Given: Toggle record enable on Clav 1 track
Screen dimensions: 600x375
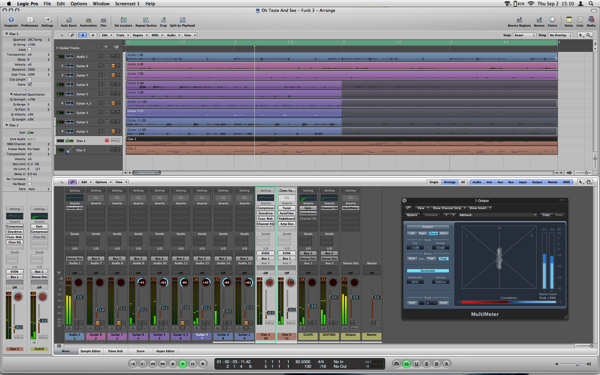Looking at the screenshot, I should 107,140.
